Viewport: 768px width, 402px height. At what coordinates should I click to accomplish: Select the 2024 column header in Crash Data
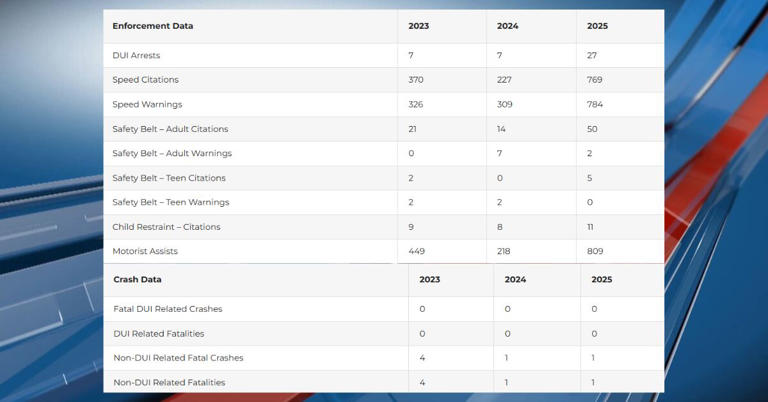516,280
